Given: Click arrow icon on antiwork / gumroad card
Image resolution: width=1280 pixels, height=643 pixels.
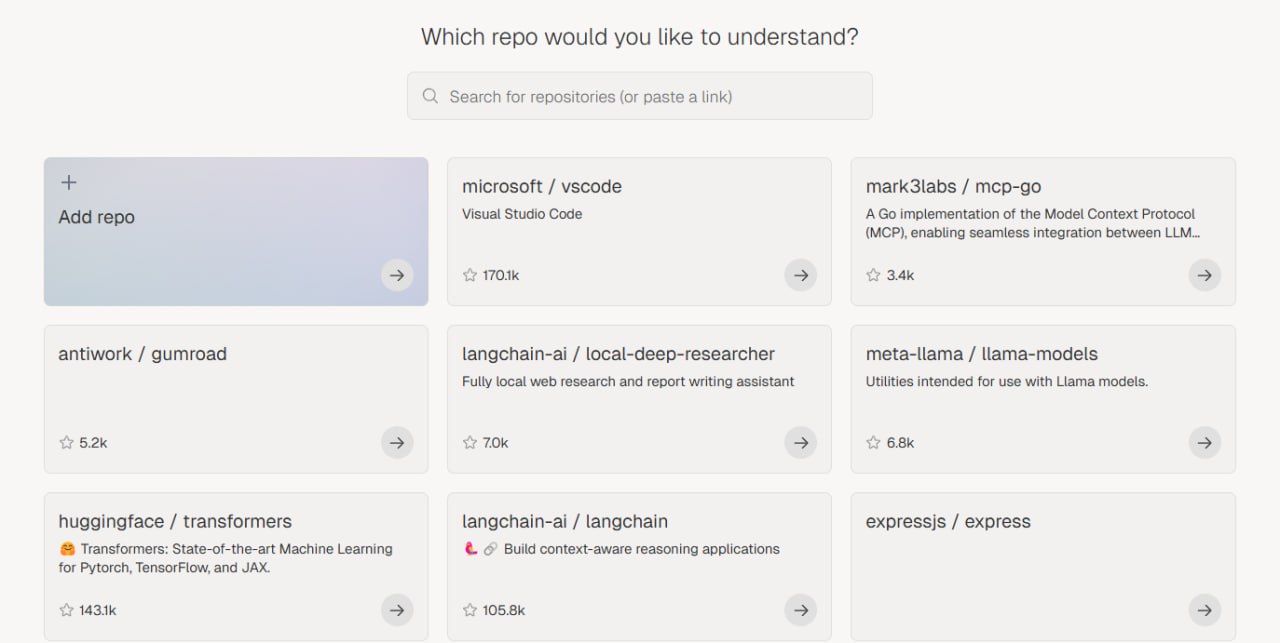Looking at the screenshot, I should tap(397, 442).
